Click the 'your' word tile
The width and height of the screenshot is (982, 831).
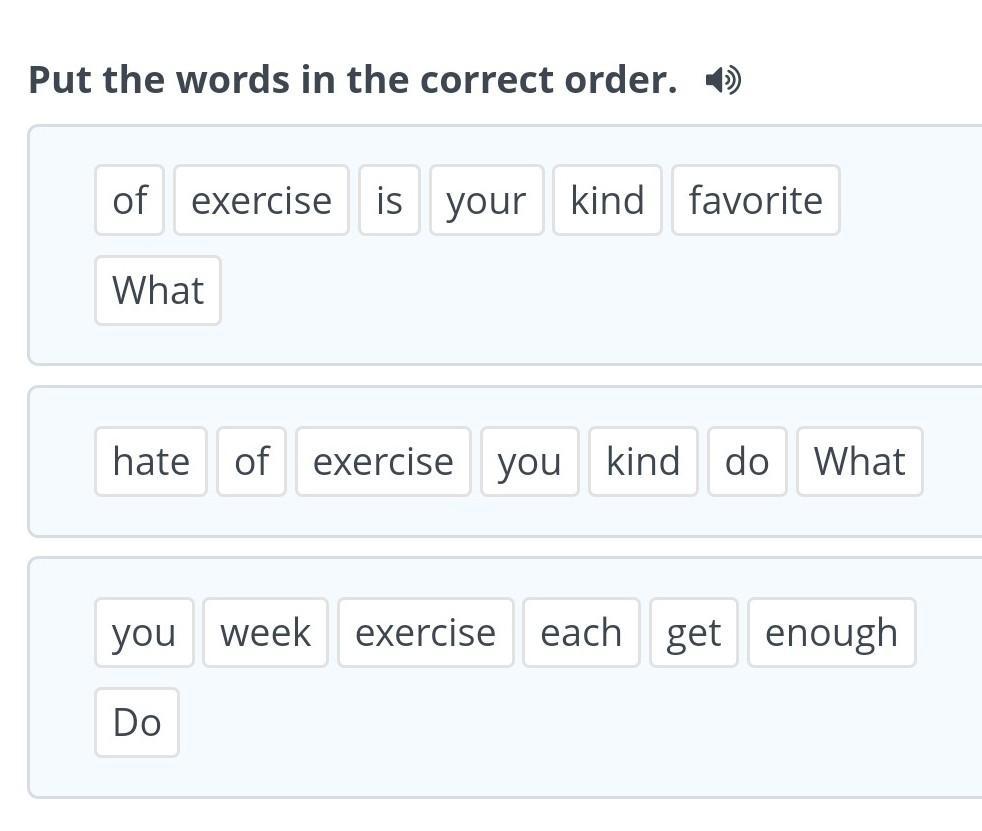pos(486,201)
